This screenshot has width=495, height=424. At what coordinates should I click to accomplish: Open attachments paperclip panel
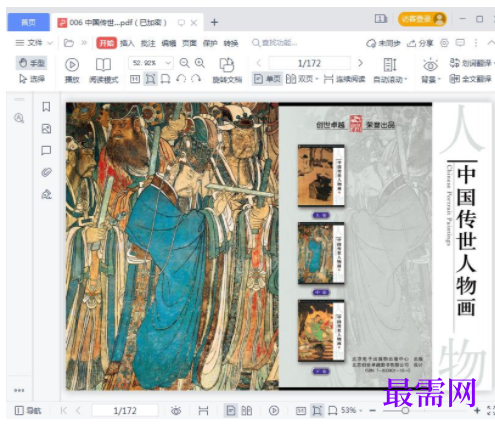(x=46, y=172)
